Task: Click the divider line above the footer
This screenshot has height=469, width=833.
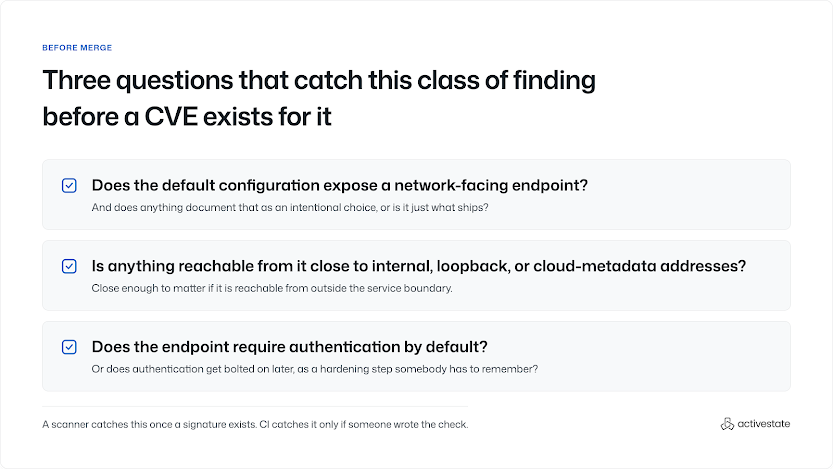Action: [255, 406]
